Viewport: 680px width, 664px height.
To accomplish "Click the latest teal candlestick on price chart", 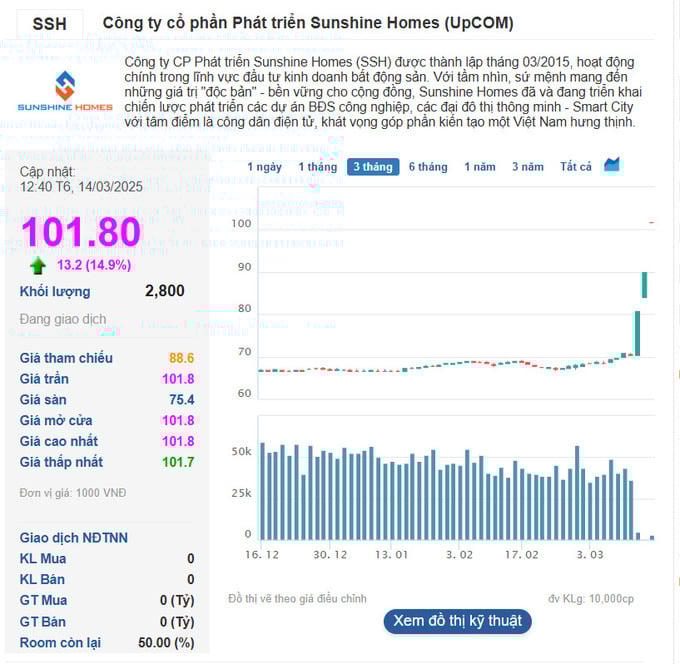I will pyautogui.click(x=645, y=284).
